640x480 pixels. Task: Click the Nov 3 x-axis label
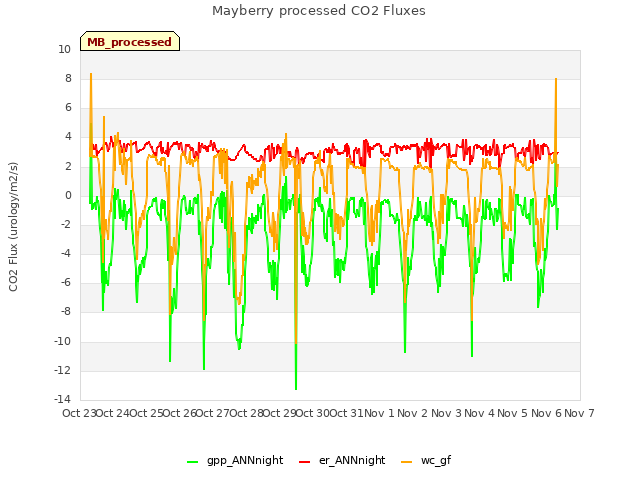(x=446, y=413)
